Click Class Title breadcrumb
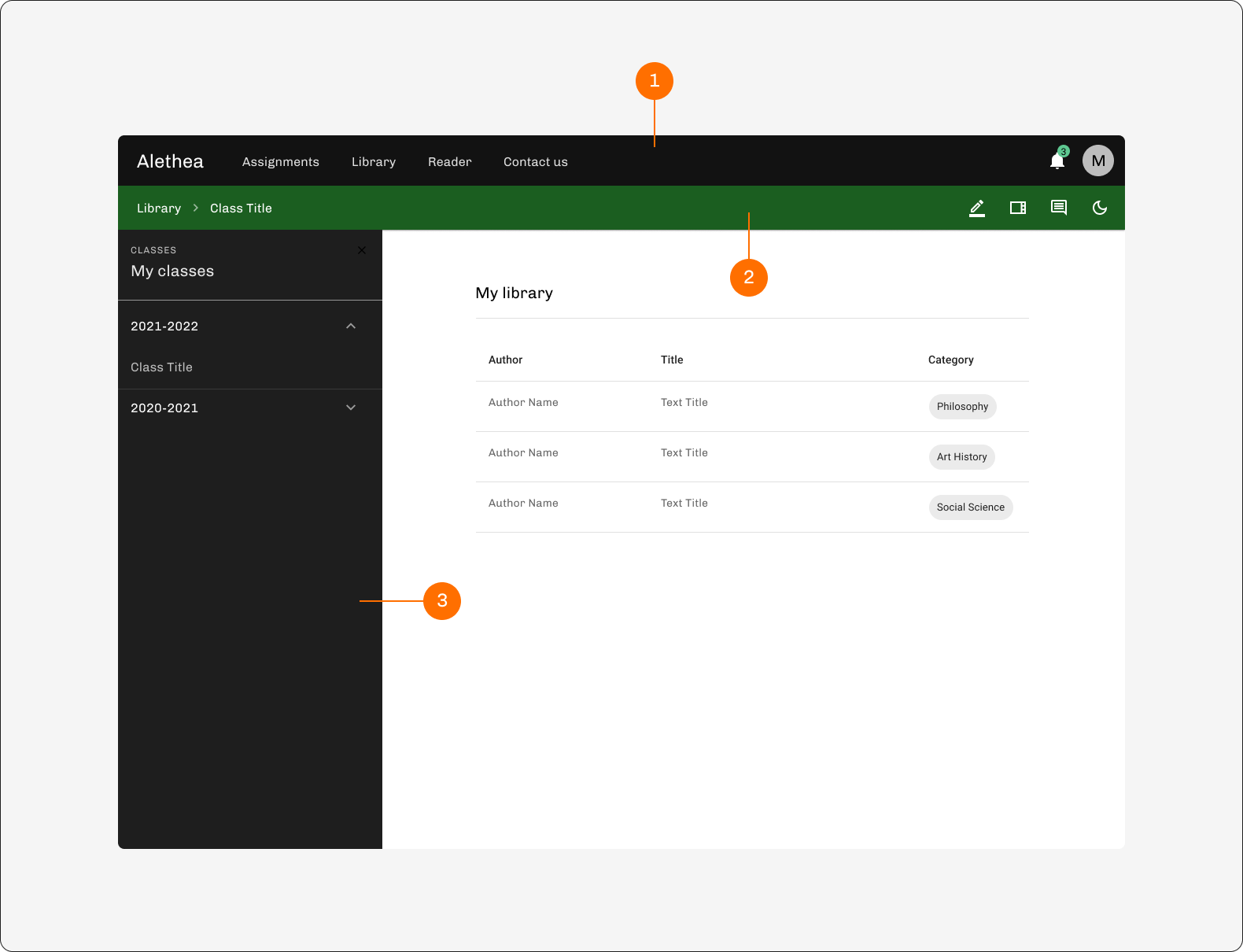The height and width of the screenshot is (952, 1243). (241, 208)
